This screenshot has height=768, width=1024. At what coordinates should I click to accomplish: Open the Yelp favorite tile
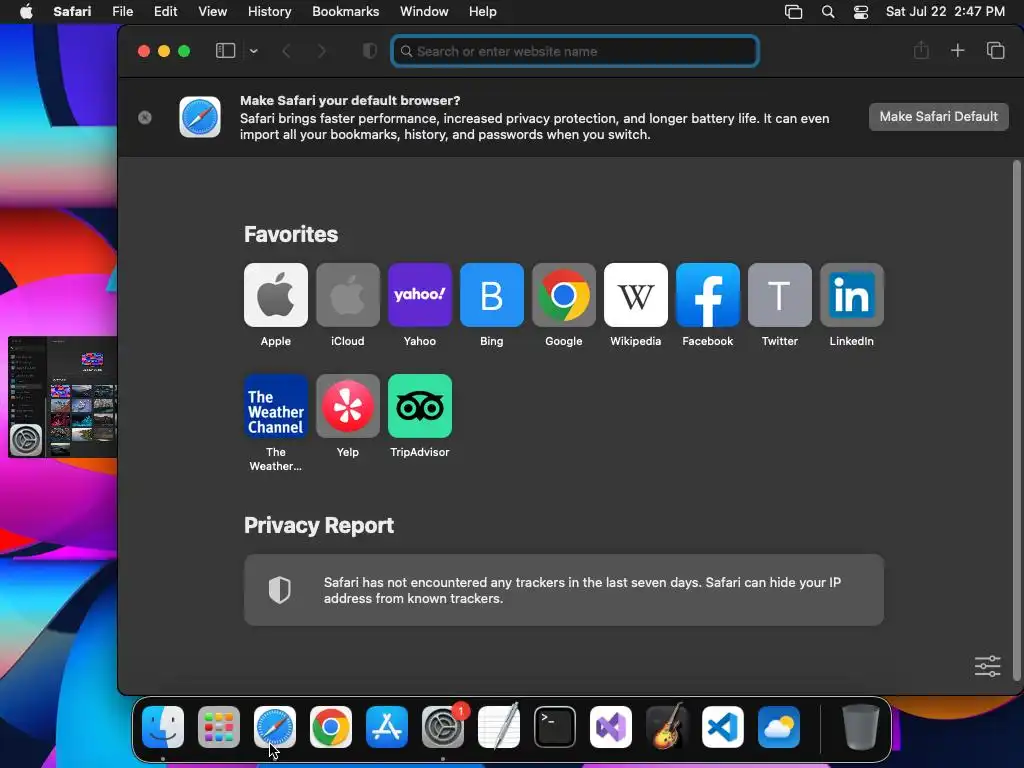coord(347,406)
